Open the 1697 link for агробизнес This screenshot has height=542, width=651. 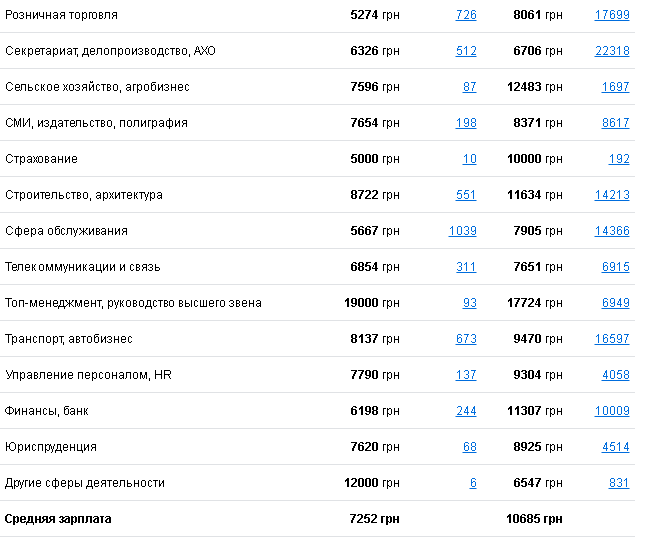[615, 87]
